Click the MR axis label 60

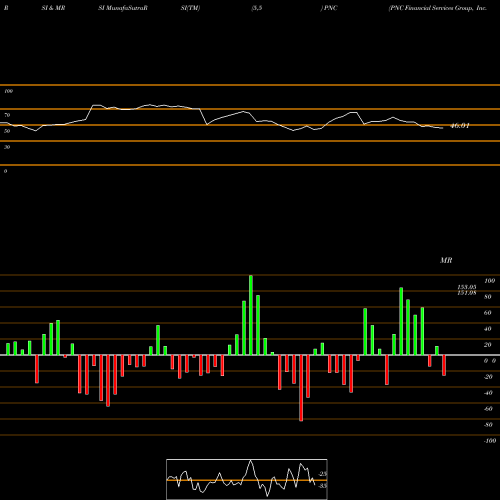[x=488, y=313]
